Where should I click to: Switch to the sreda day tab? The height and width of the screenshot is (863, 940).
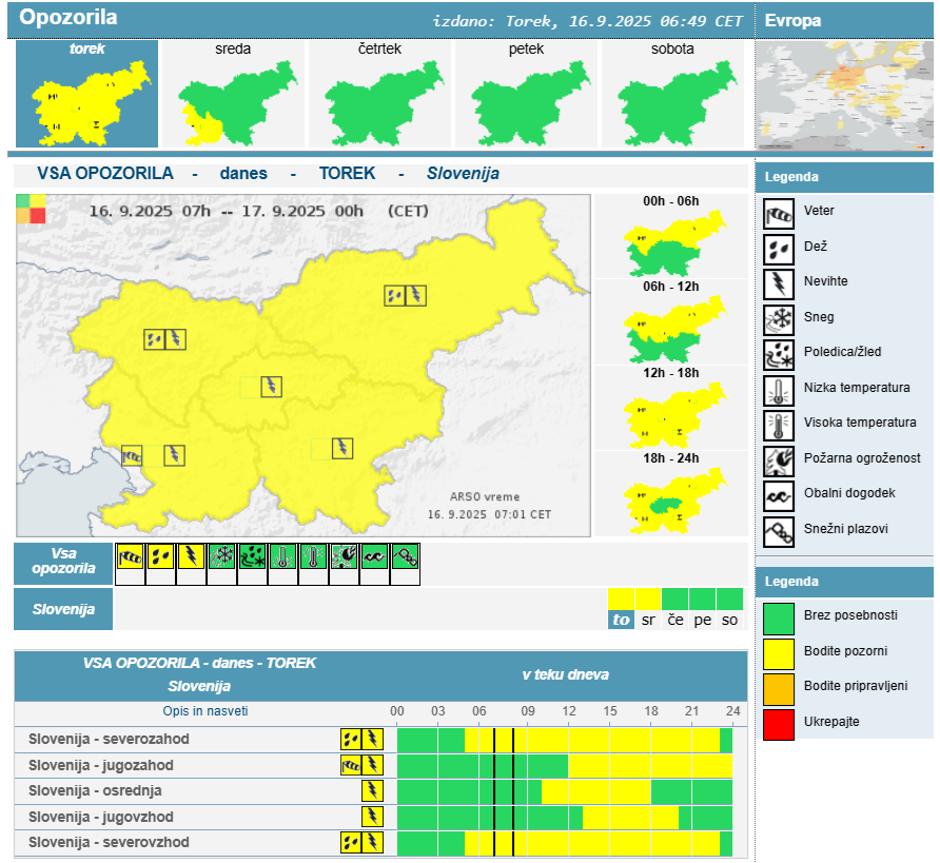tap(232, 95)
